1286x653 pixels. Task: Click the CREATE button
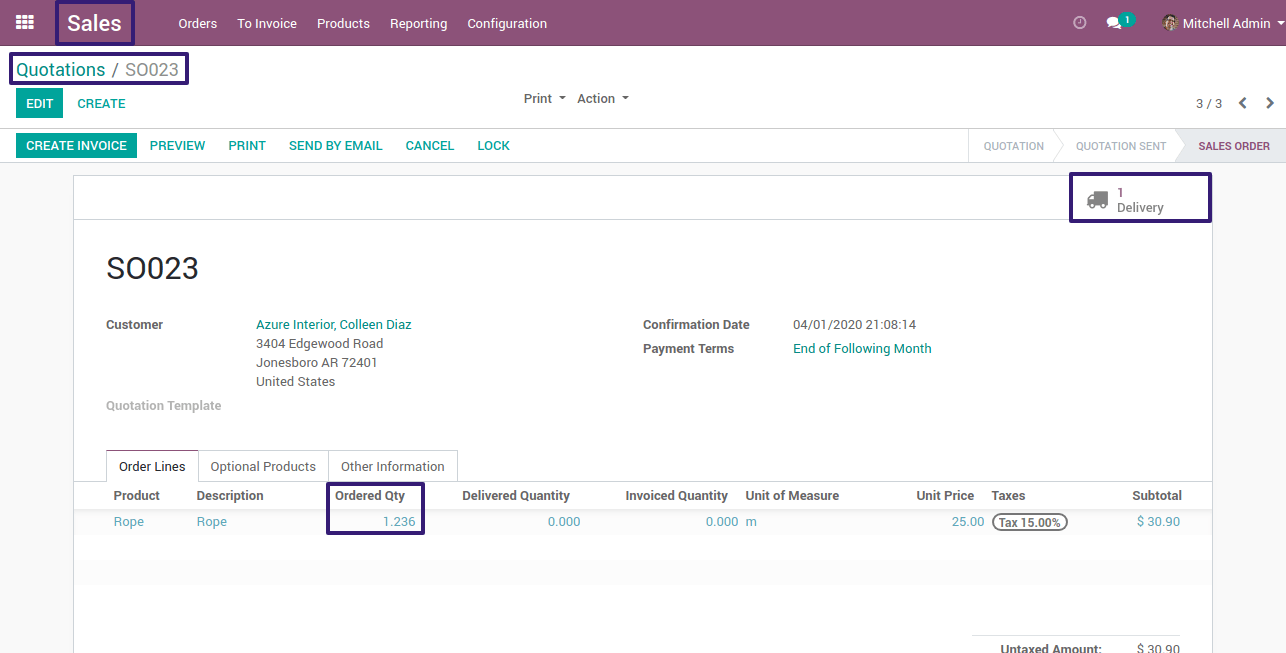(x=102, y=103)
